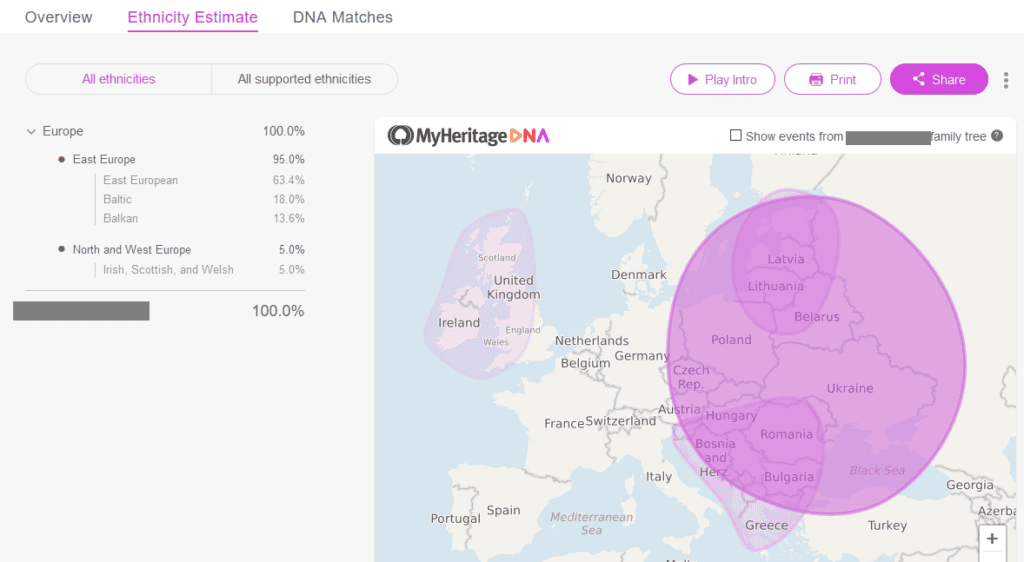Viewport: 1024px width, 562px height.
Task: Click the United Kingdom label on the map
Action: coord(513,287)
